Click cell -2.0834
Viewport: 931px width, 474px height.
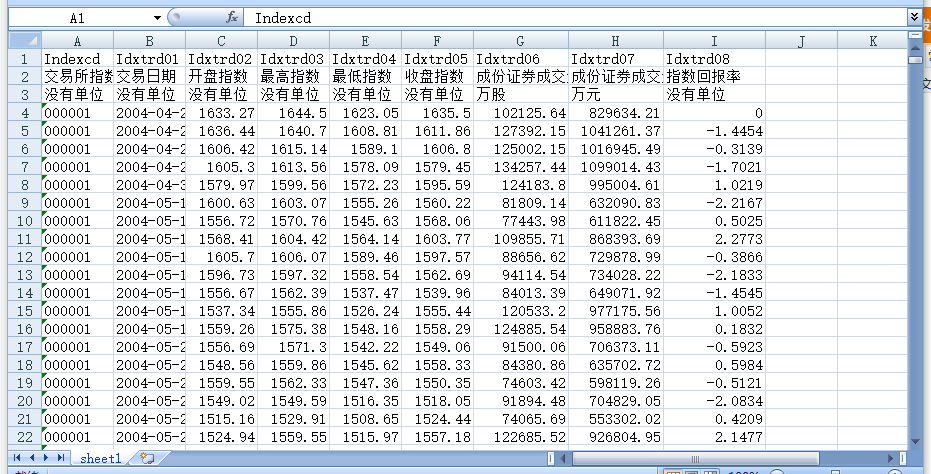[x=714, y=401]
